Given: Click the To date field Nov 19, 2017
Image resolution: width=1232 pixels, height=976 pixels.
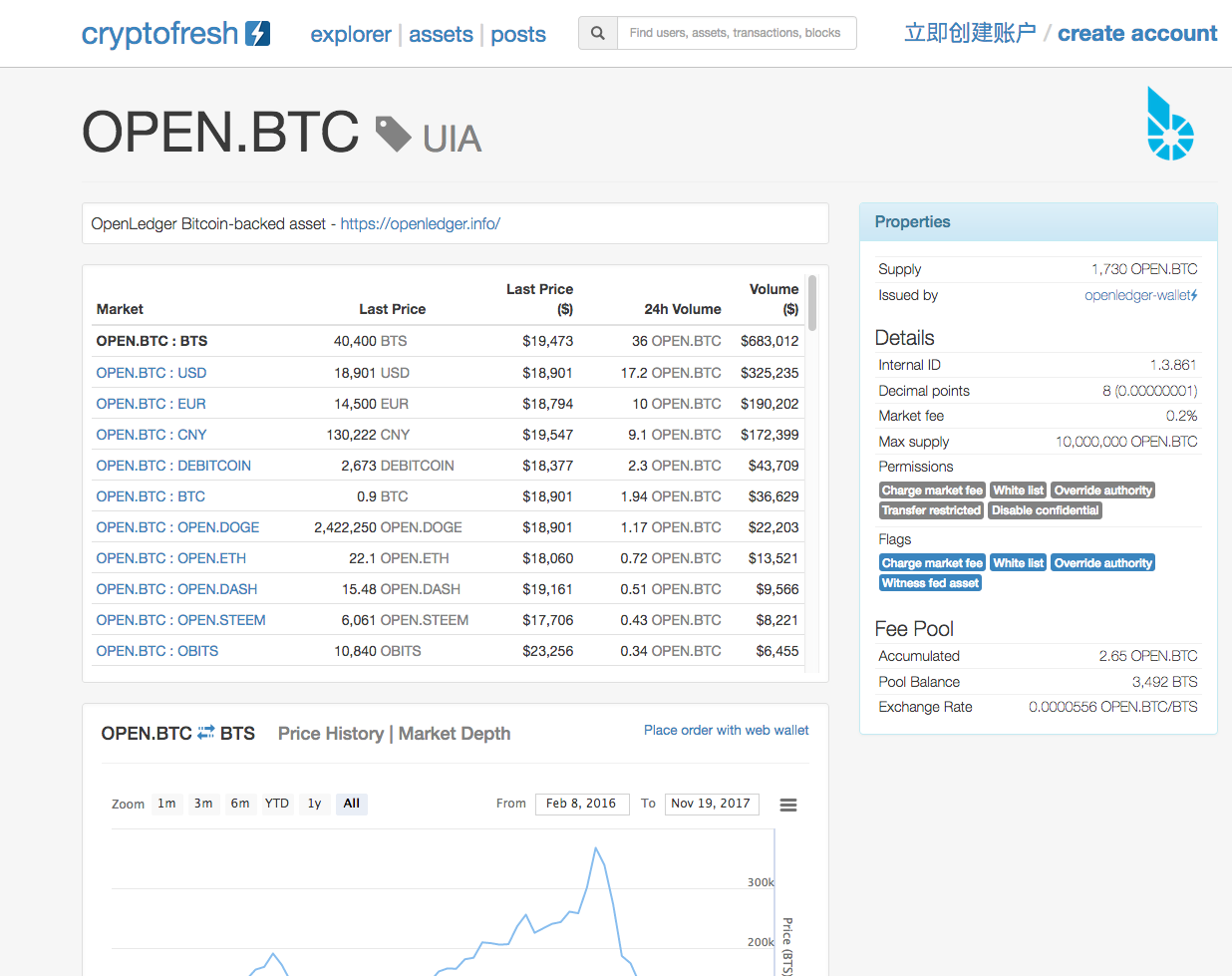Looking at the screenshot, I should pos(712,804).
